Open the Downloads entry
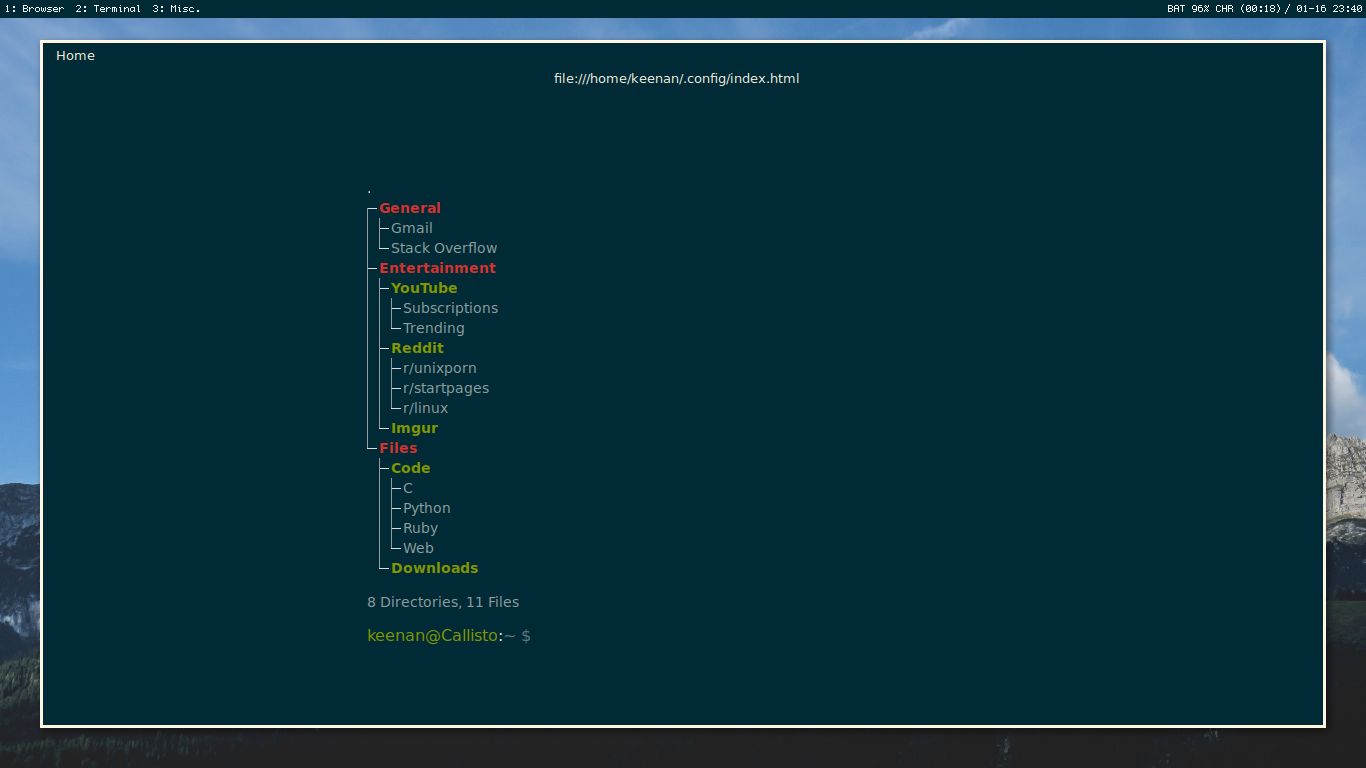 point(435,568)
